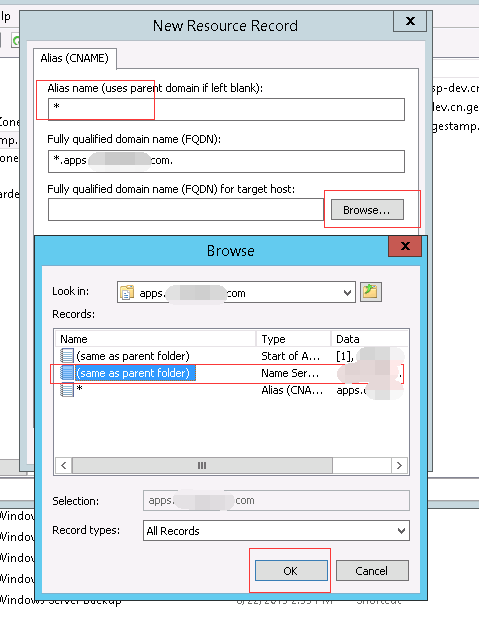Click the Alias name input field

(x=226, y=109)
